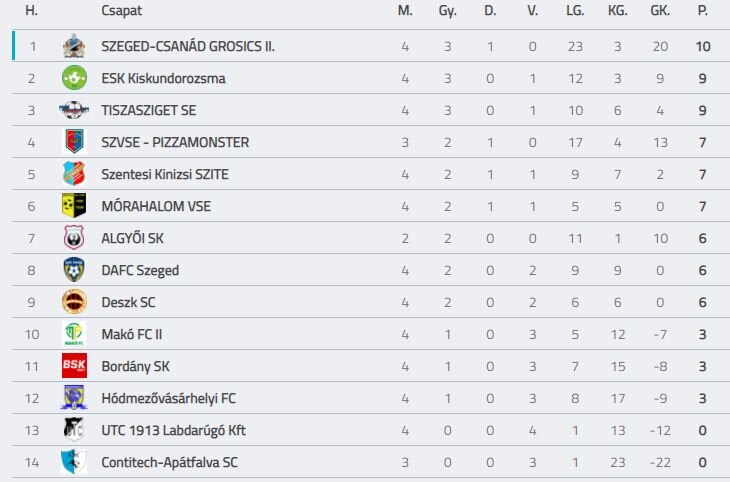This screenshot has height=482, width=730.
Task: Click the red BSK Bordány logo
Action: [x=74, y=366]
